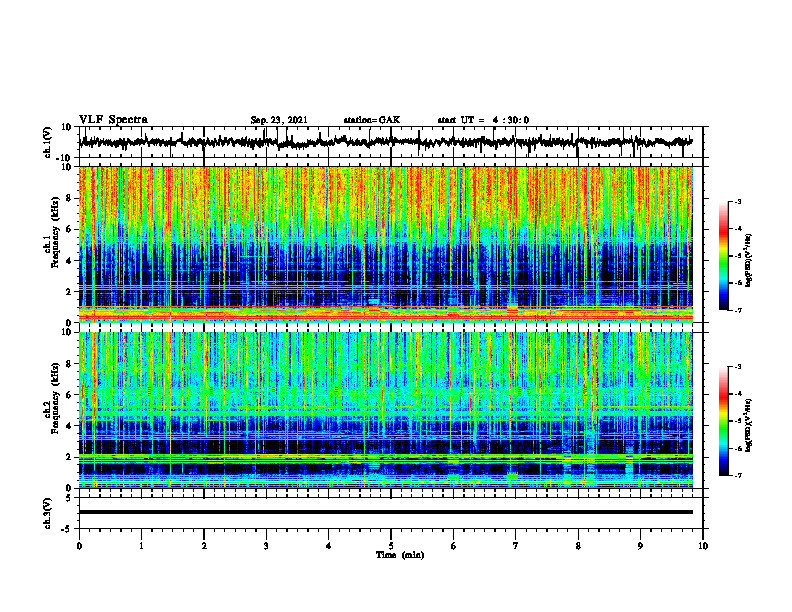
Task: Click the ch.3 flat voltage trace
Action: tap(385, 512)
